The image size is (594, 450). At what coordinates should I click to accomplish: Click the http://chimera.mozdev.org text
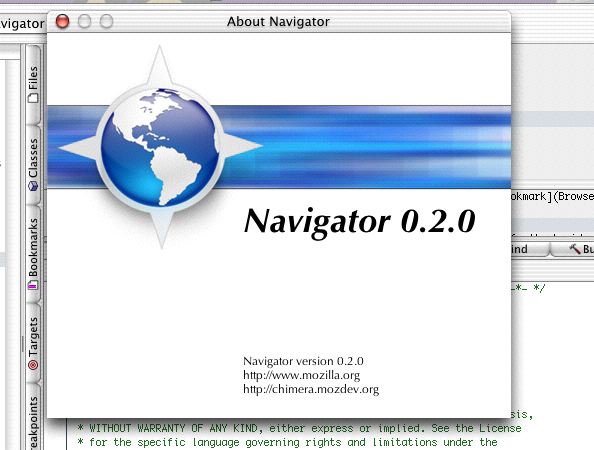click(x=311, y=389)
